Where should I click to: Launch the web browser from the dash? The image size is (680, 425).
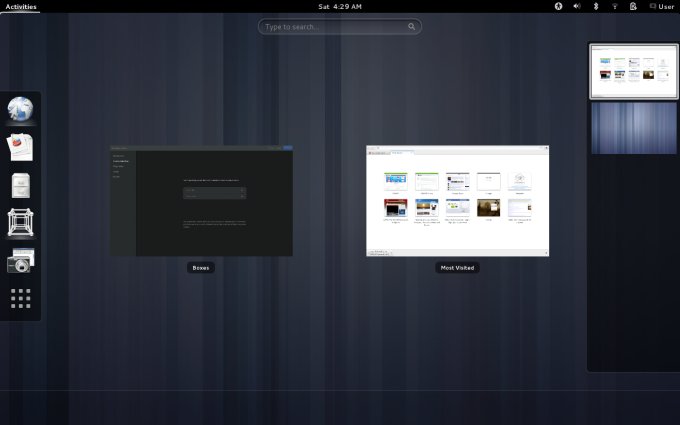(x=21, y=109)
